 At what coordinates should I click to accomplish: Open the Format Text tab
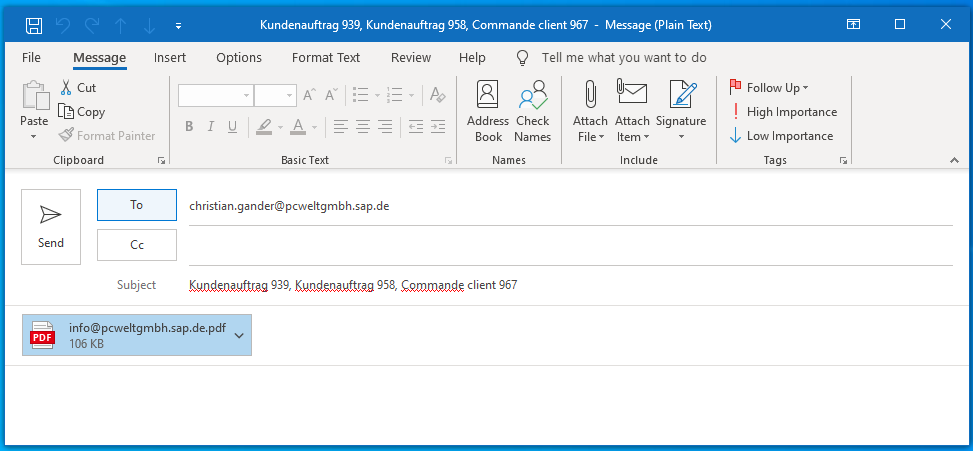pyautogui.click(x=326, y=58)
